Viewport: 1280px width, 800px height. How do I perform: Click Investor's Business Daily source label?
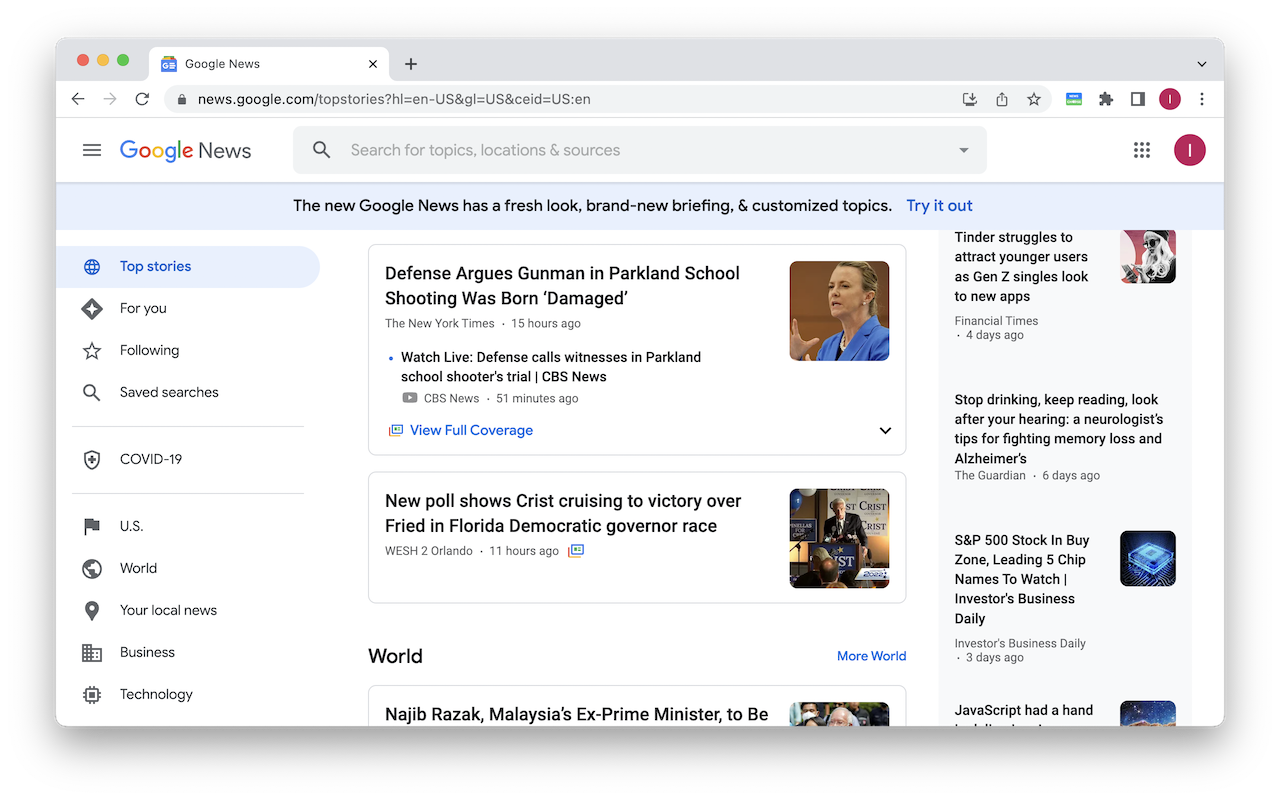click(x=1020, y=644)
